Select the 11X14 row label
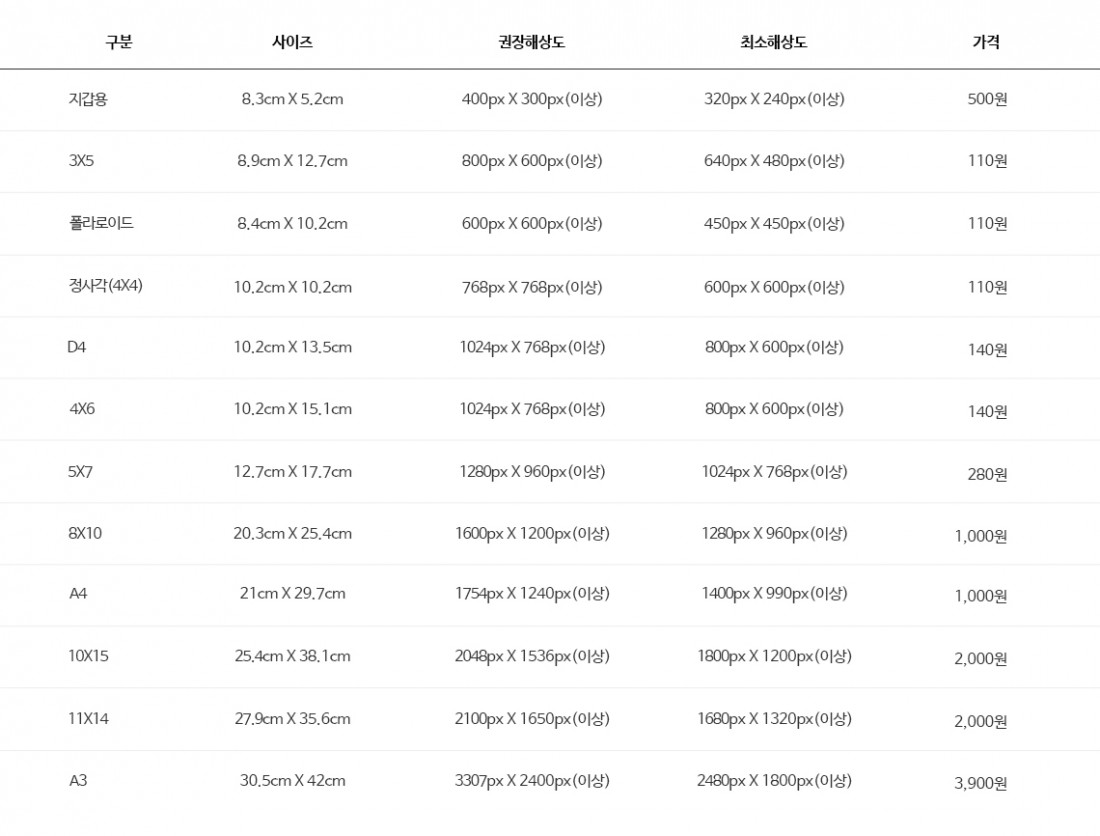Image resolution: width=1100 pixels, height=836 pixels. (88, 718)
